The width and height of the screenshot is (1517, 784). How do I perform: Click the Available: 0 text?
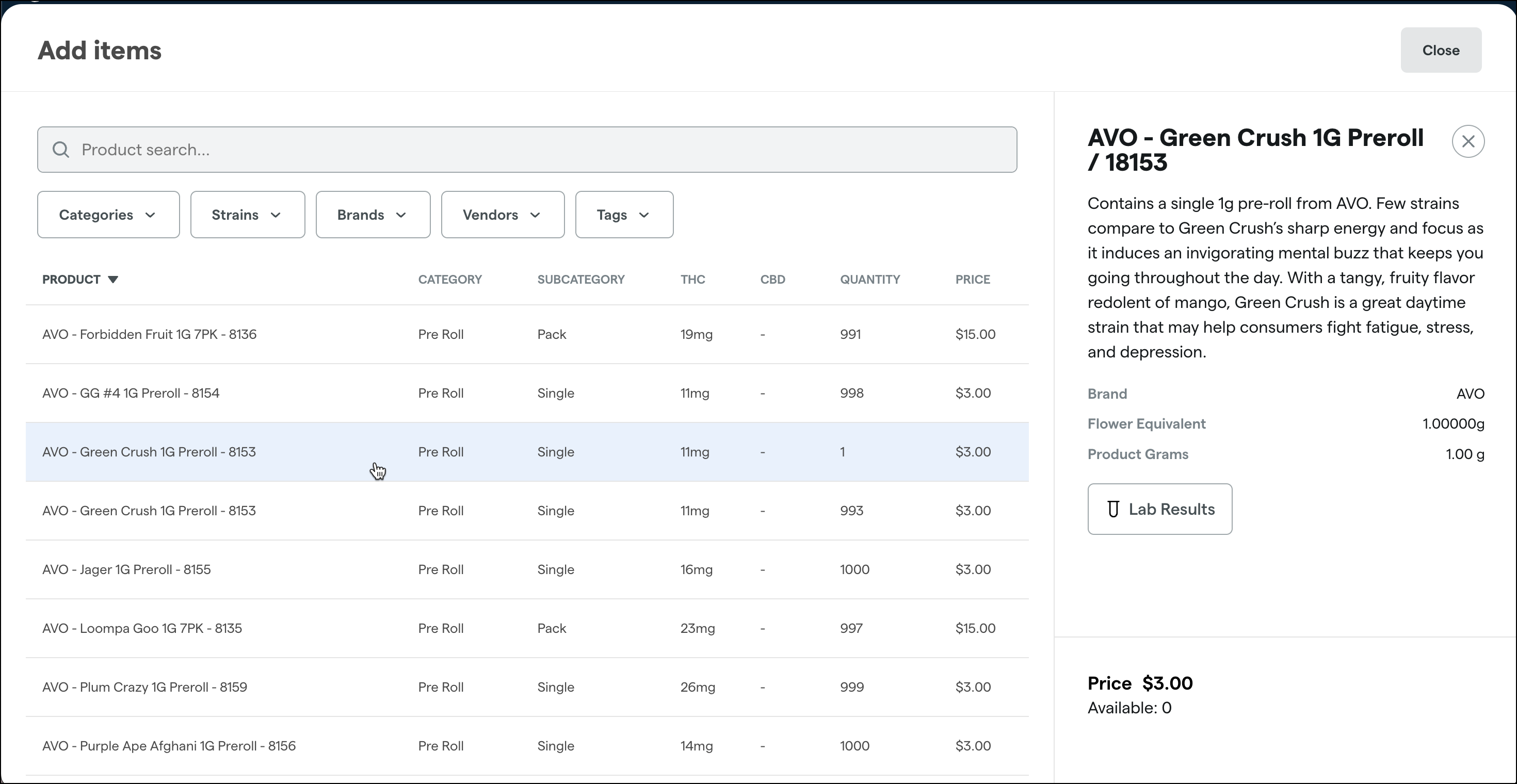1129,708
